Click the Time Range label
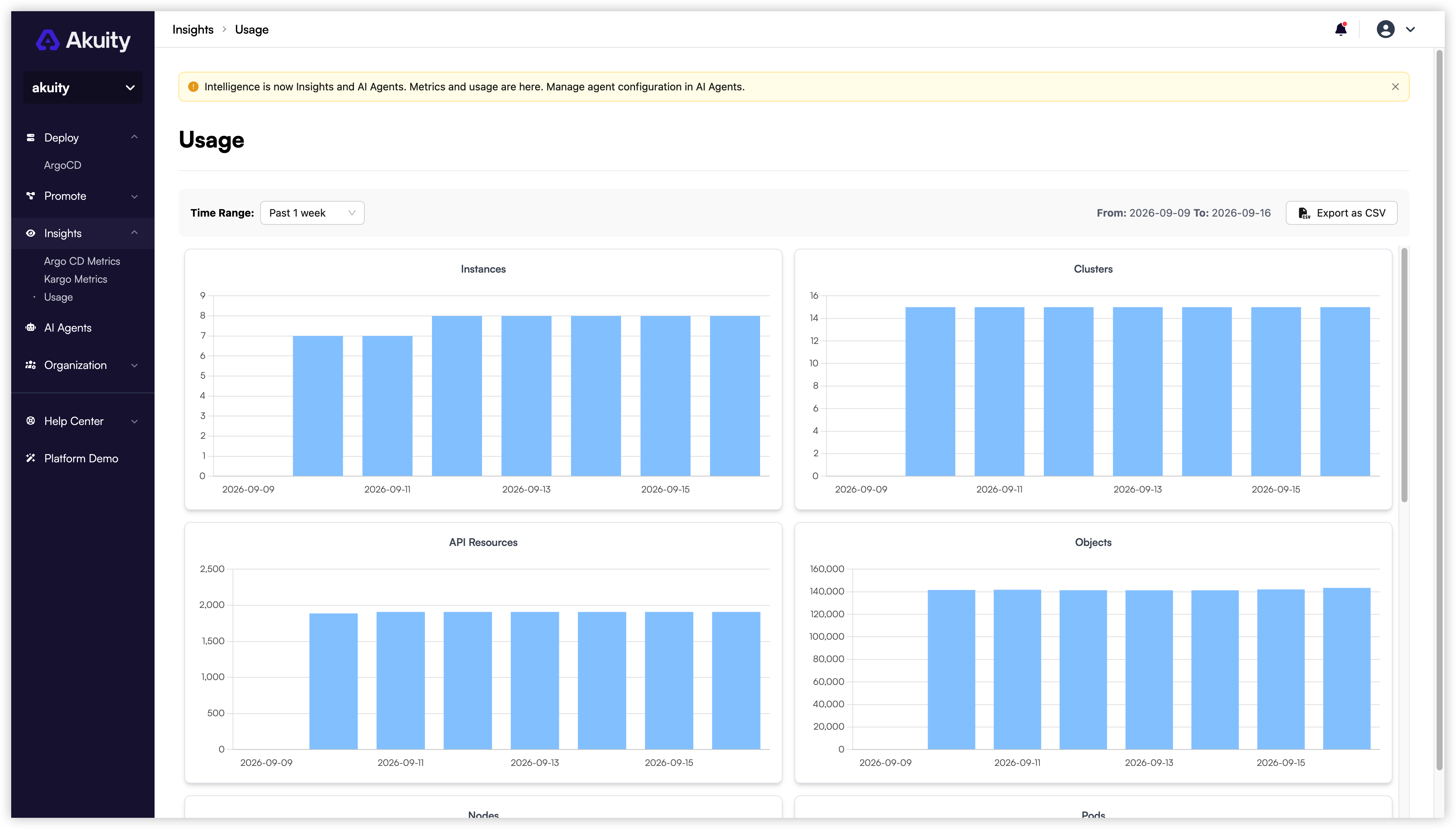This screenshot has height=829, width=1456. (x=222, y=213)
